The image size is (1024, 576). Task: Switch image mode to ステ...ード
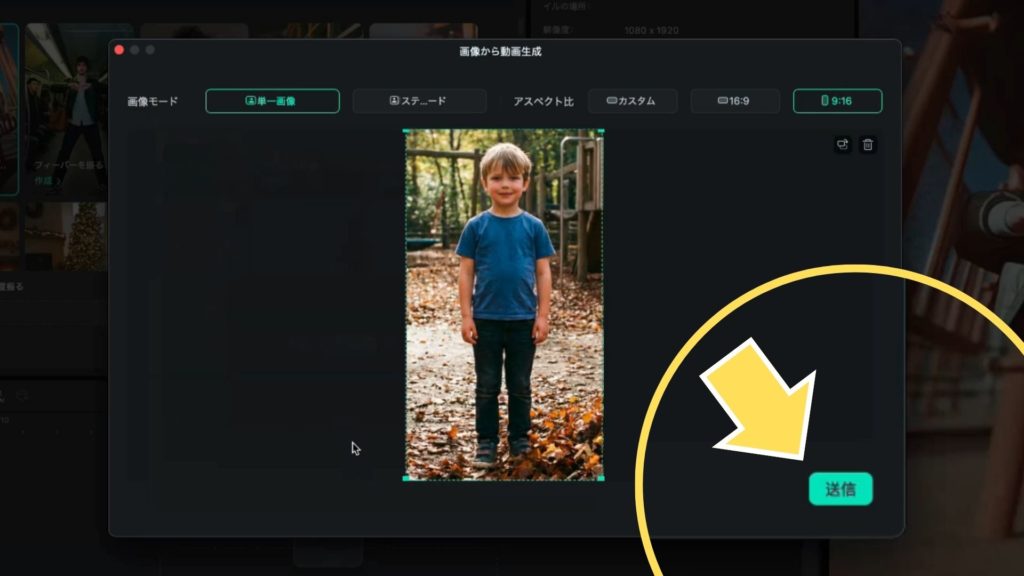419,101
